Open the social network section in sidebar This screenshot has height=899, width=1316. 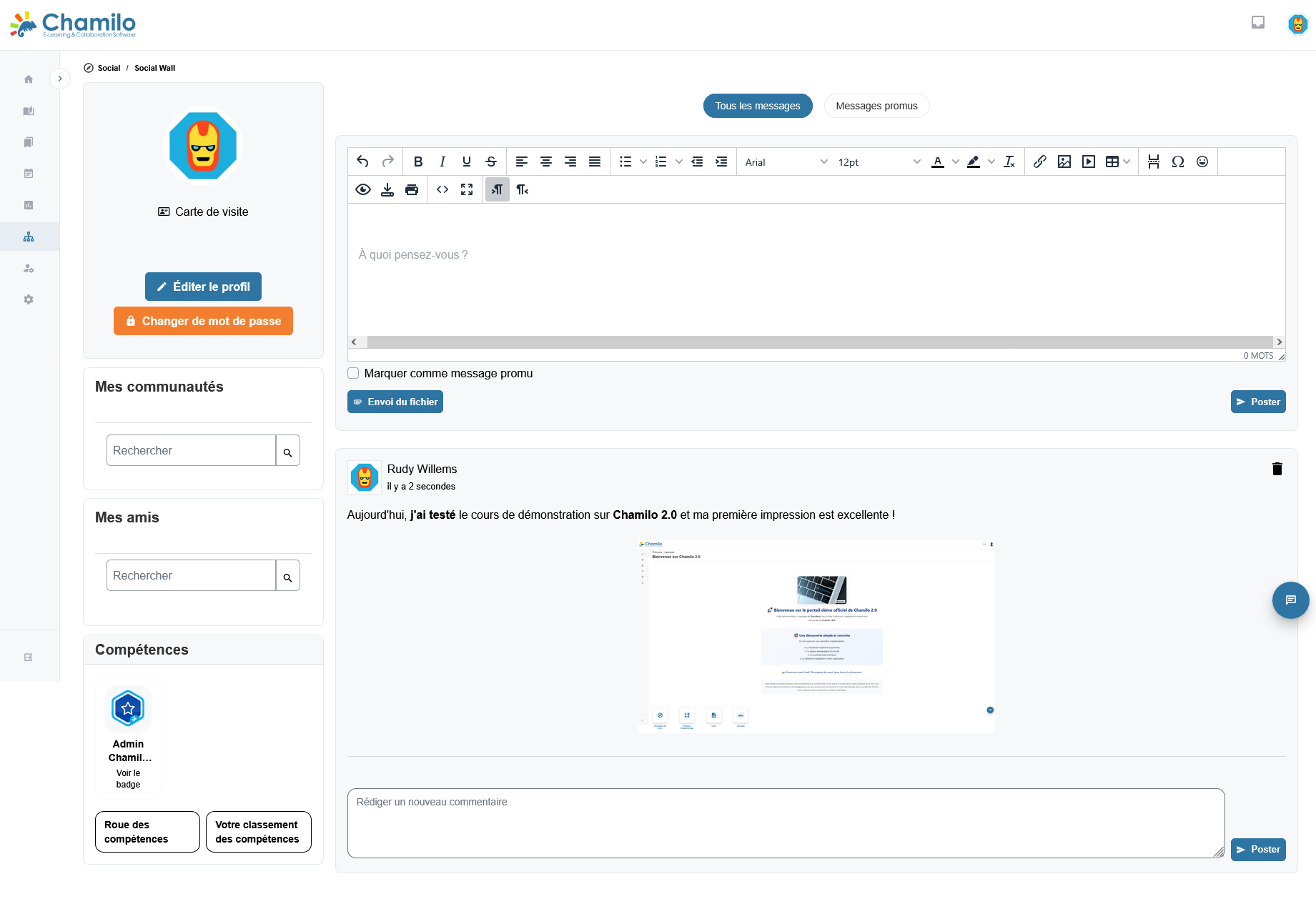pos(29,236)
